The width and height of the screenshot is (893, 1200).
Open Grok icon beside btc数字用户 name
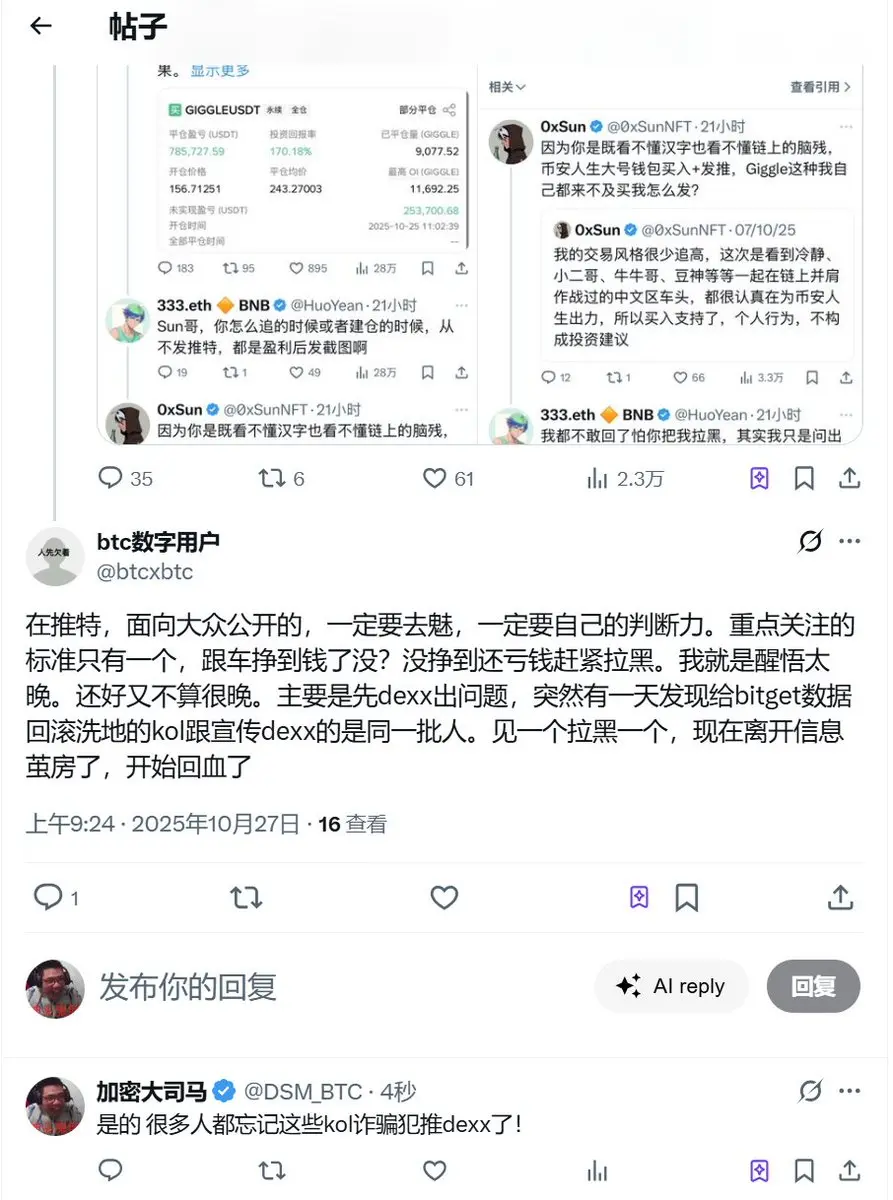tap(810, 541)
